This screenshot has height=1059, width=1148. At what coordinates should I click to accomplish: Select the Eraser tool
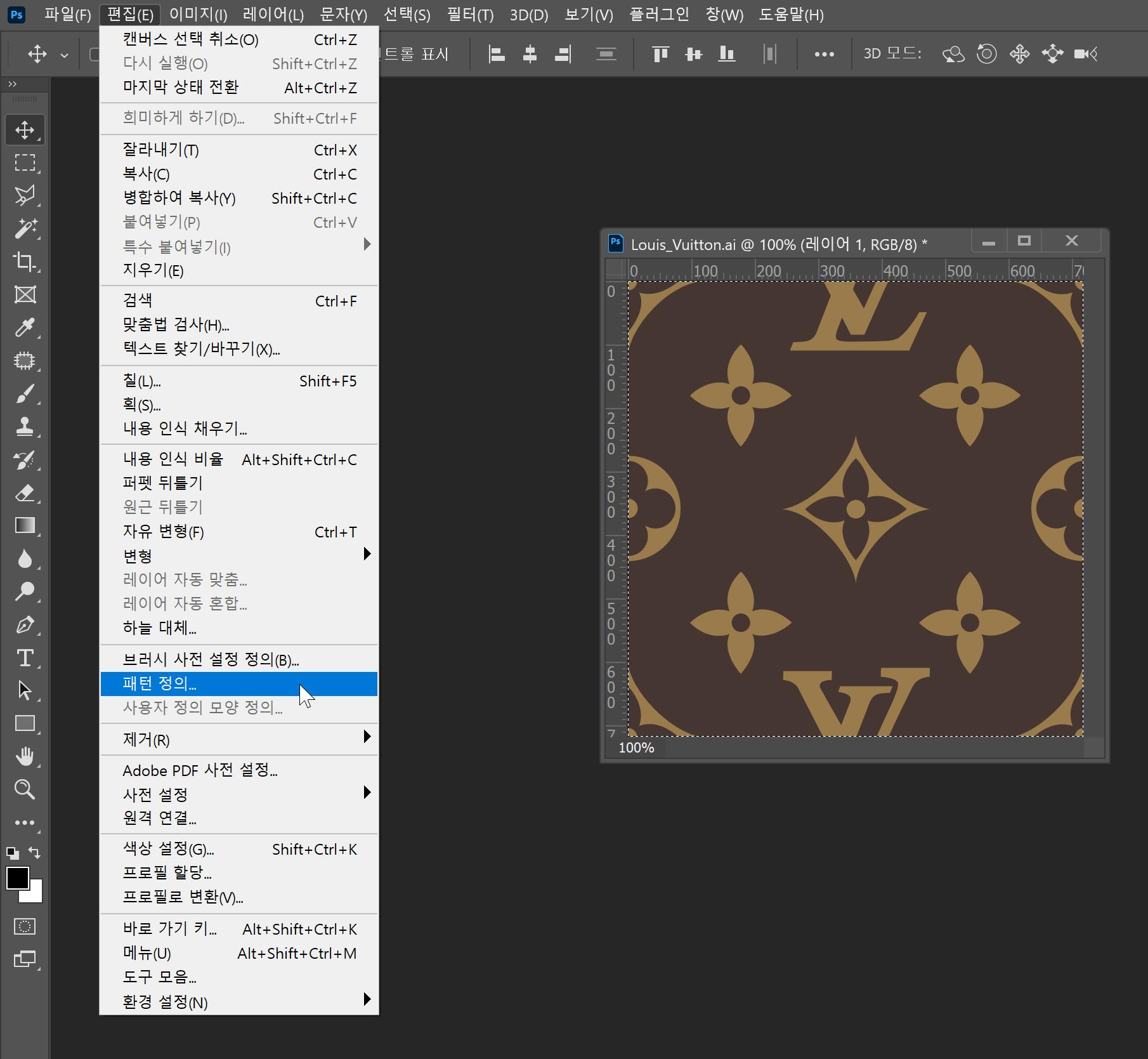coord(25,493)
